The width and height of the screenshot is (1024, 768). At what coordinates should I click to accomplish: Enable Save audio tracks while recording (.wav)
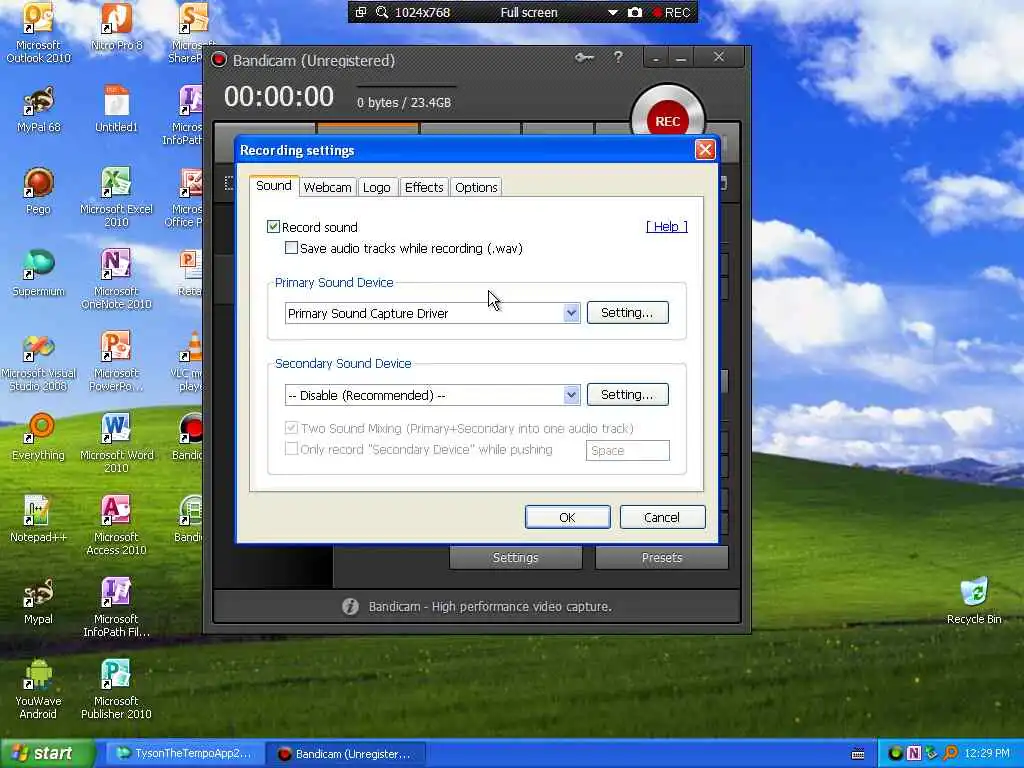point(291,248)
